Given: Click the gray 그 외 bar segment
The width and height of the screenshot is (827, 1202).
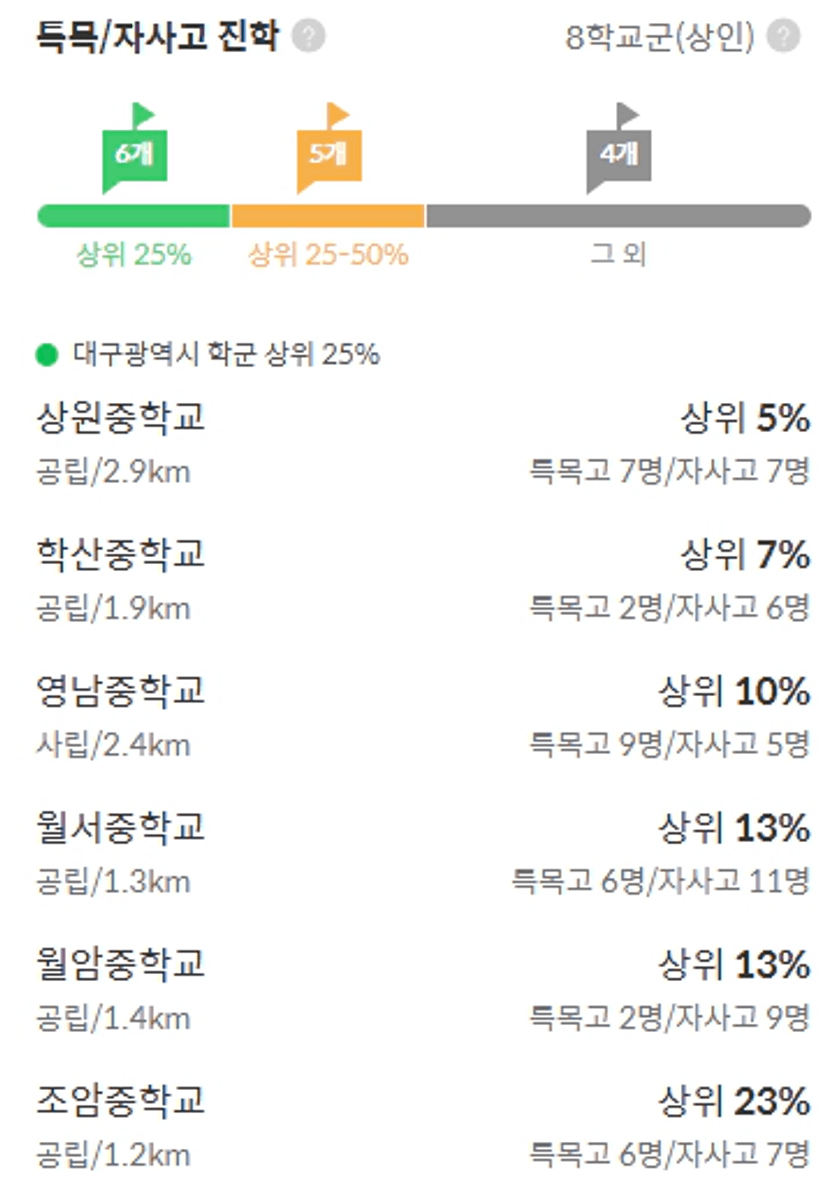Looking at the screenshot, I should click(618, 216).
